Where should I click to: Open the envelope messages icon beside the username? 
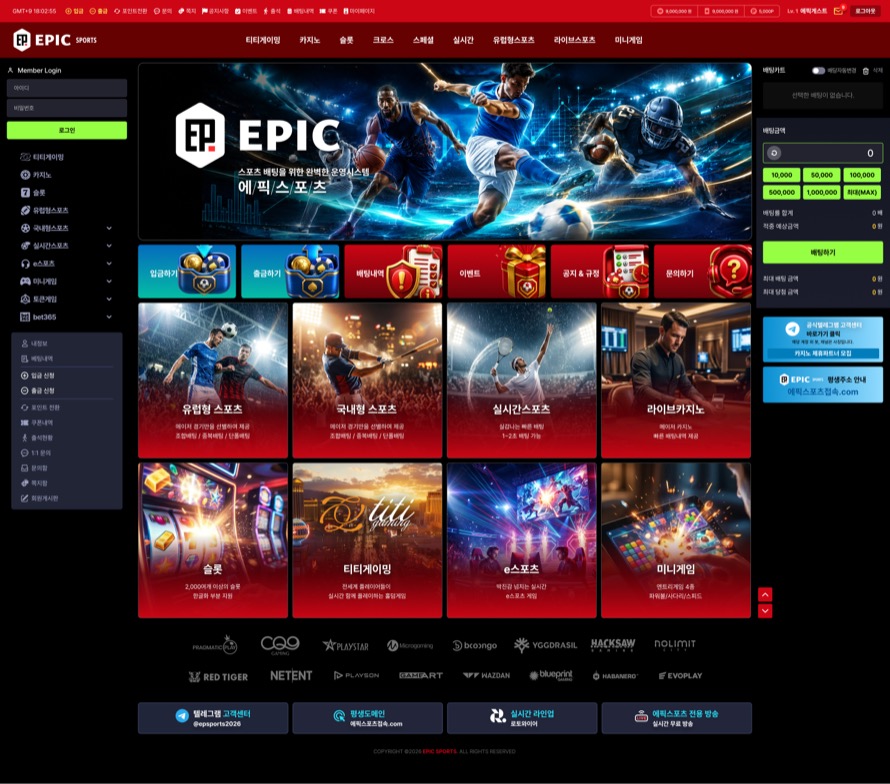[838, 11]
